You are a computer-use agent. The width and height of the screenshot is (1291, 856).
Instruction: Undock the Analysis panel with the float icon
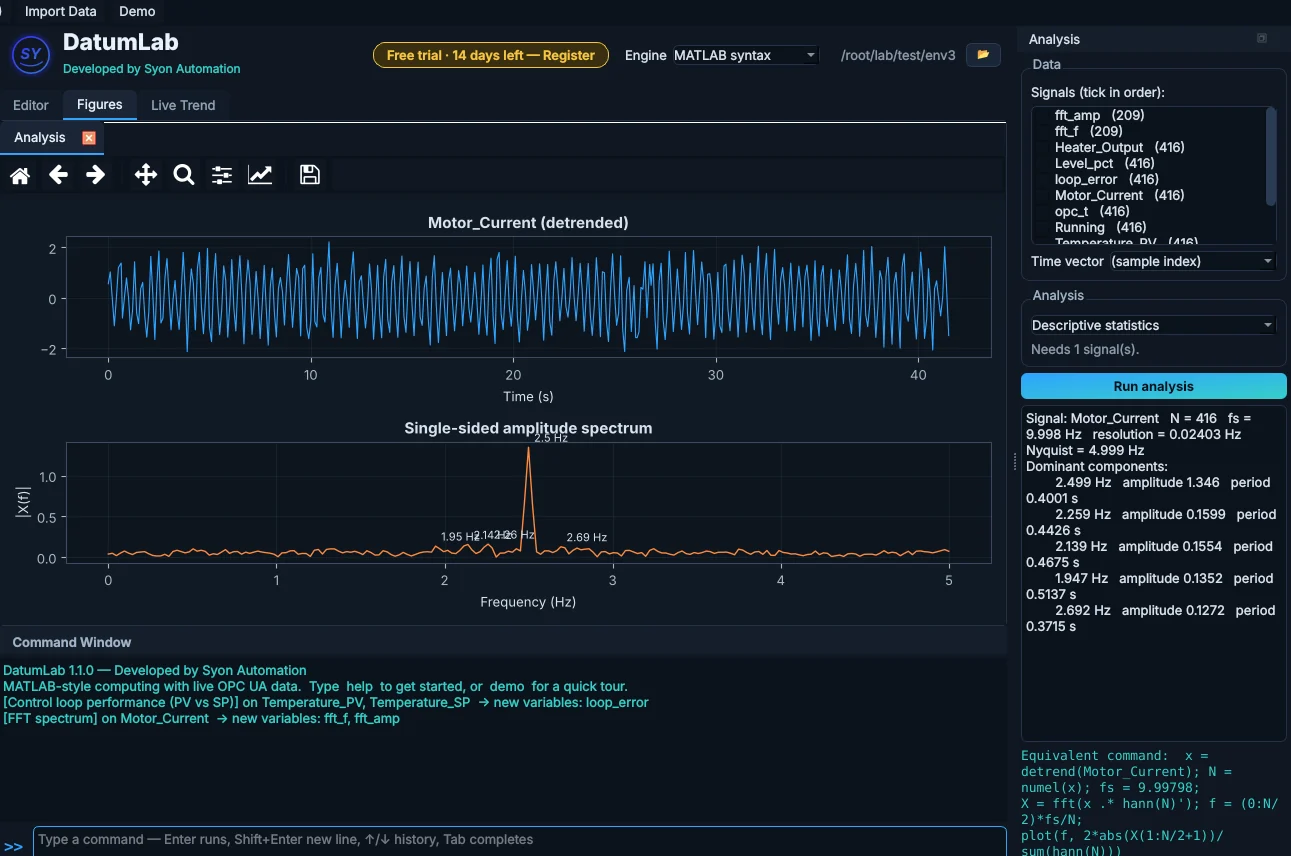(x=1262, y=39)
